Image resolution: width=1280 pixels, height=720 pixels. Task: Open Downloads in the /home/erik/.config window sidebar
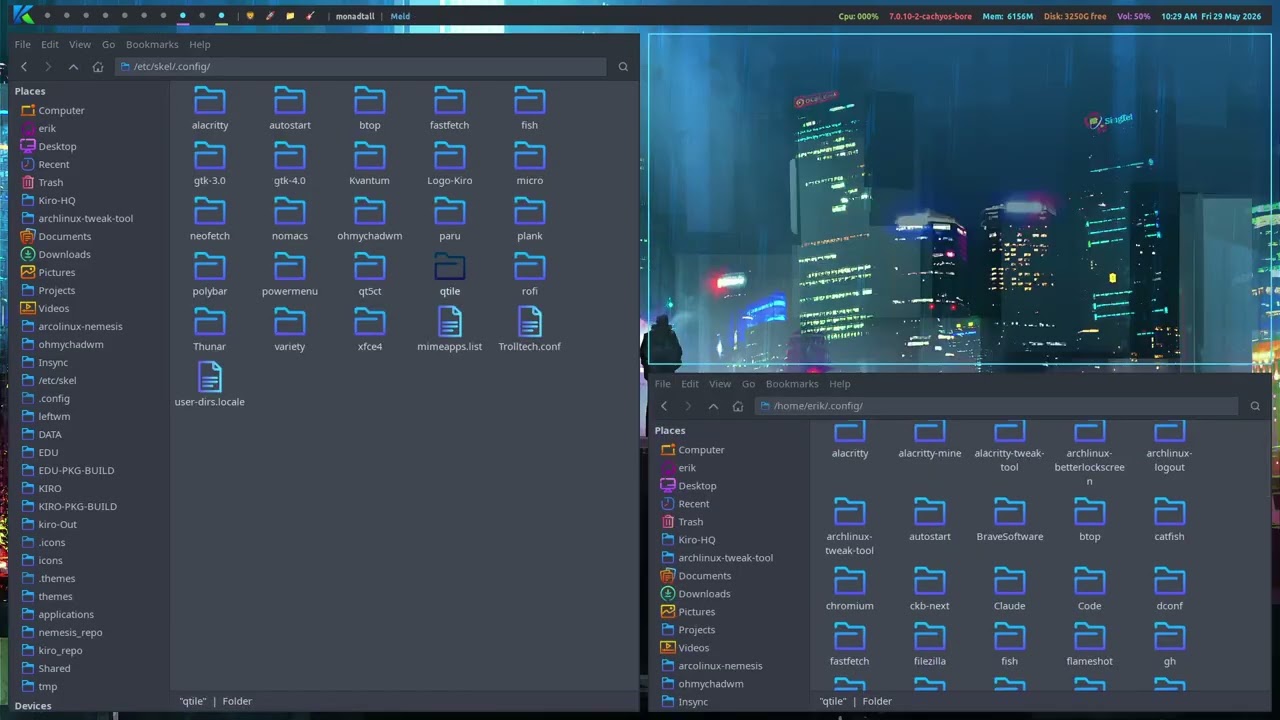[x=704, y=594]
